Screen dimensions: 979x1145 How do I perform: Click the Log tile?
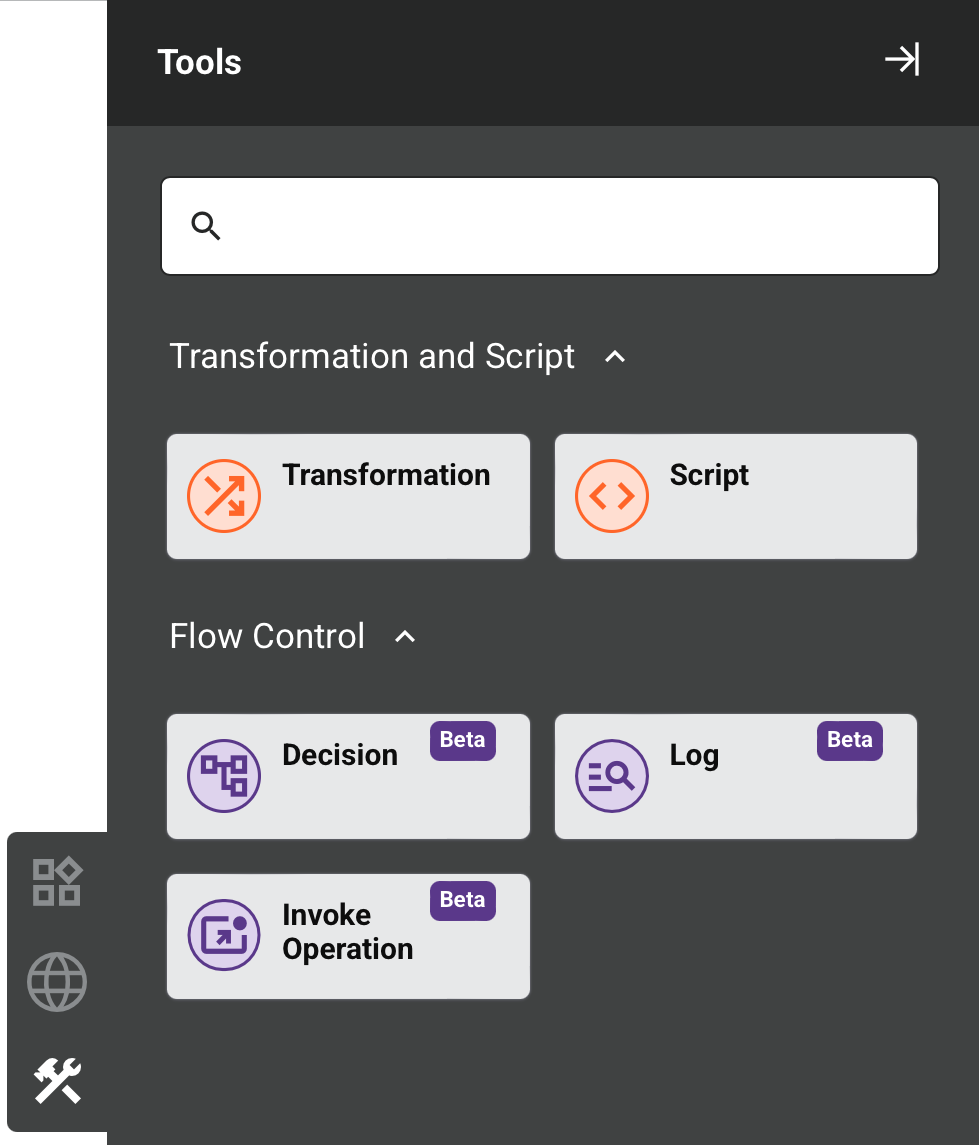click(x=735, y=775)
